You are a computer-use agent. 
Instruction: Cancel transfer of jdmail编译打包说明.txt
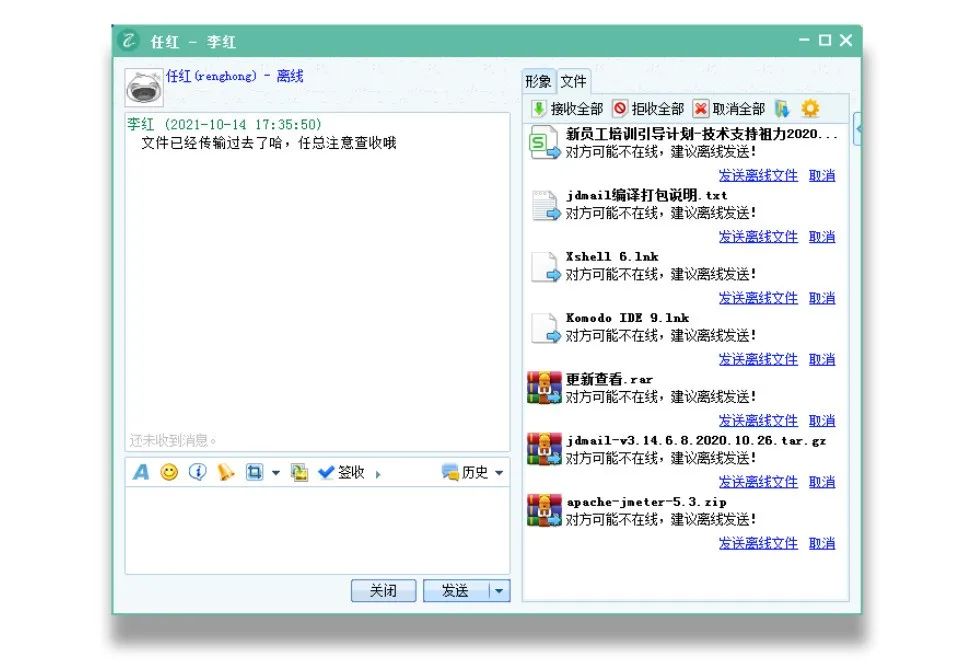822,237
